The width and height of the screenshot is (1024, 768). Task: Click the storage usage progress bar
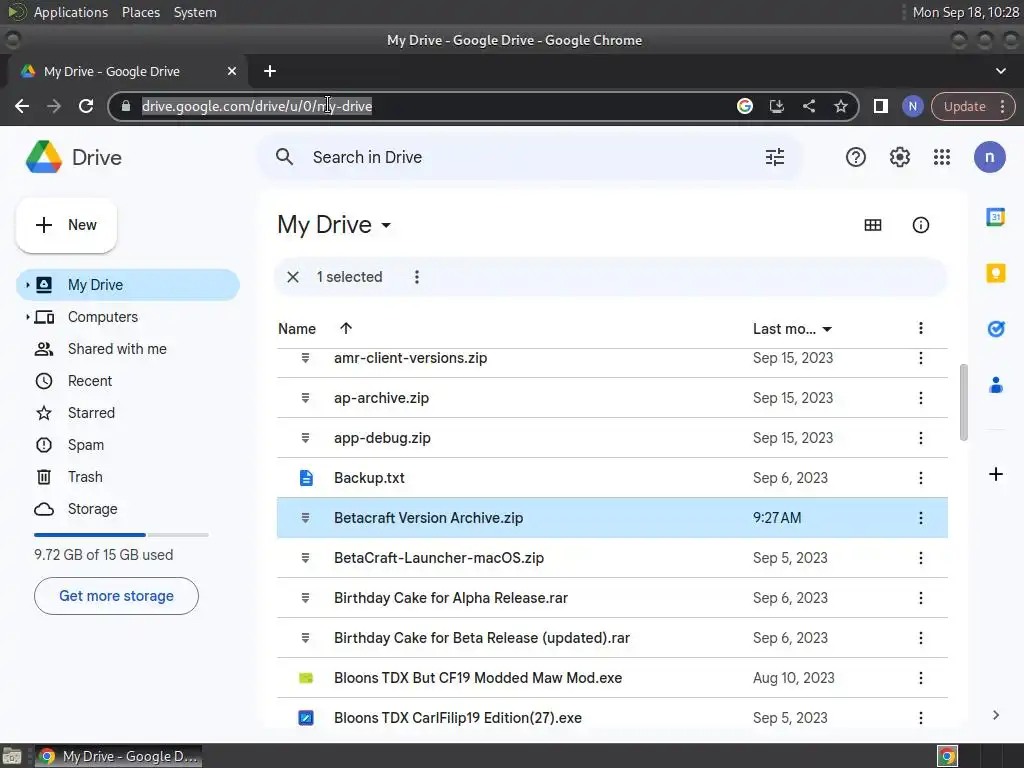tap(121, 535)
